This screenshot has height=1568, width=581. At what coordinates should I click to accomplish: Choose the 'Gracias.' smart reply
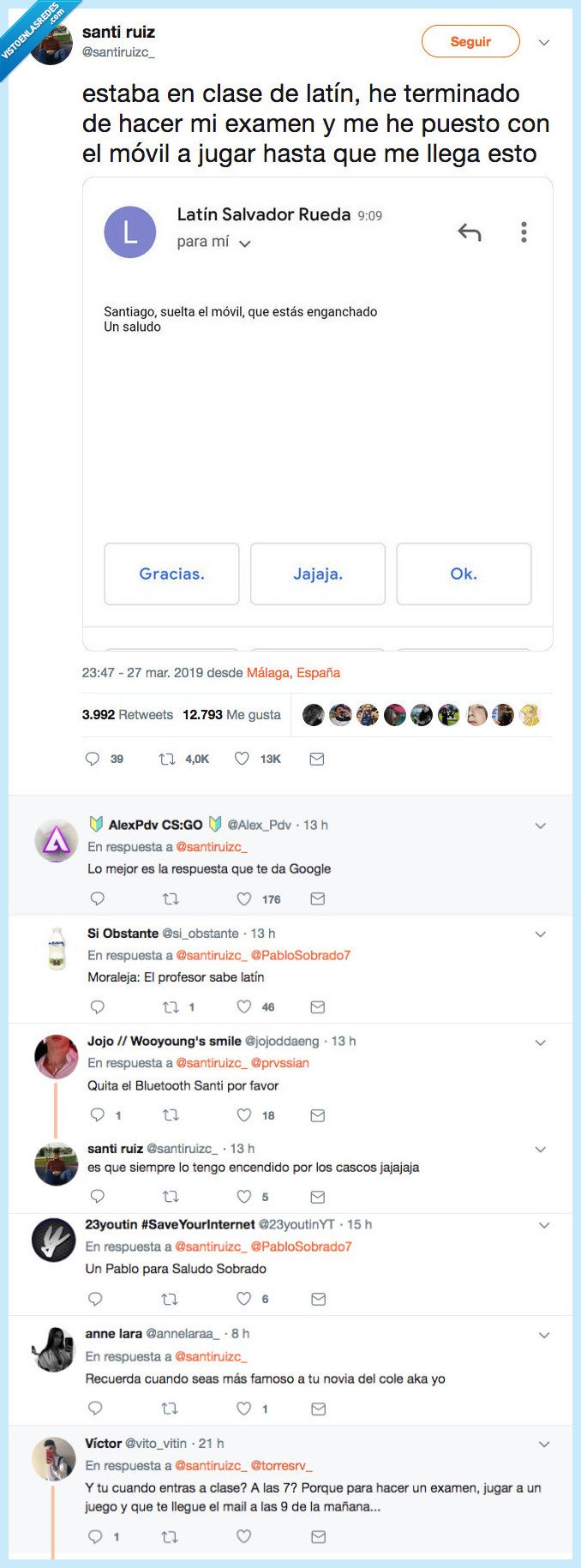[x=171, y=574]
